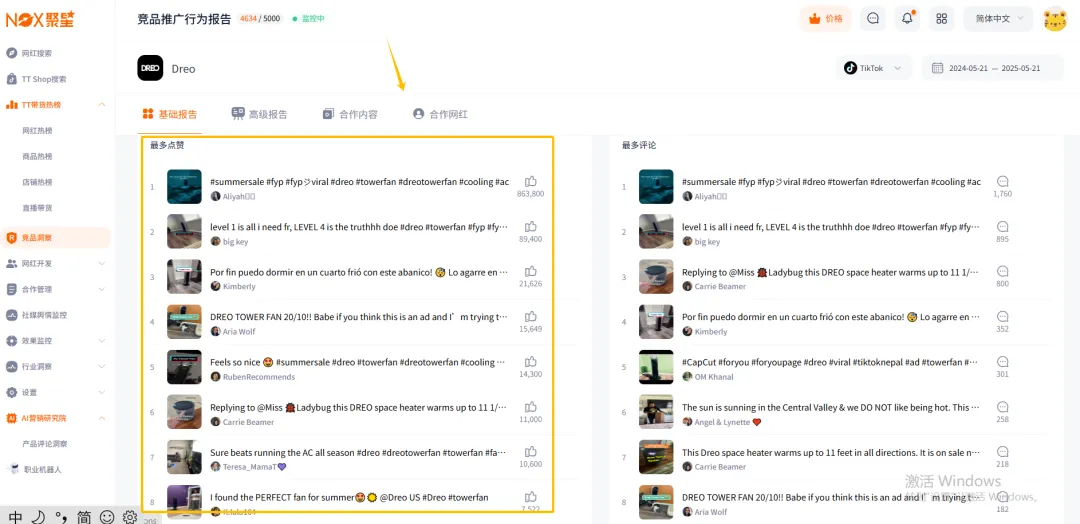1080x524 pixels.
Task: Click comment icon showing 218
Action: [x=1002, y=452]
